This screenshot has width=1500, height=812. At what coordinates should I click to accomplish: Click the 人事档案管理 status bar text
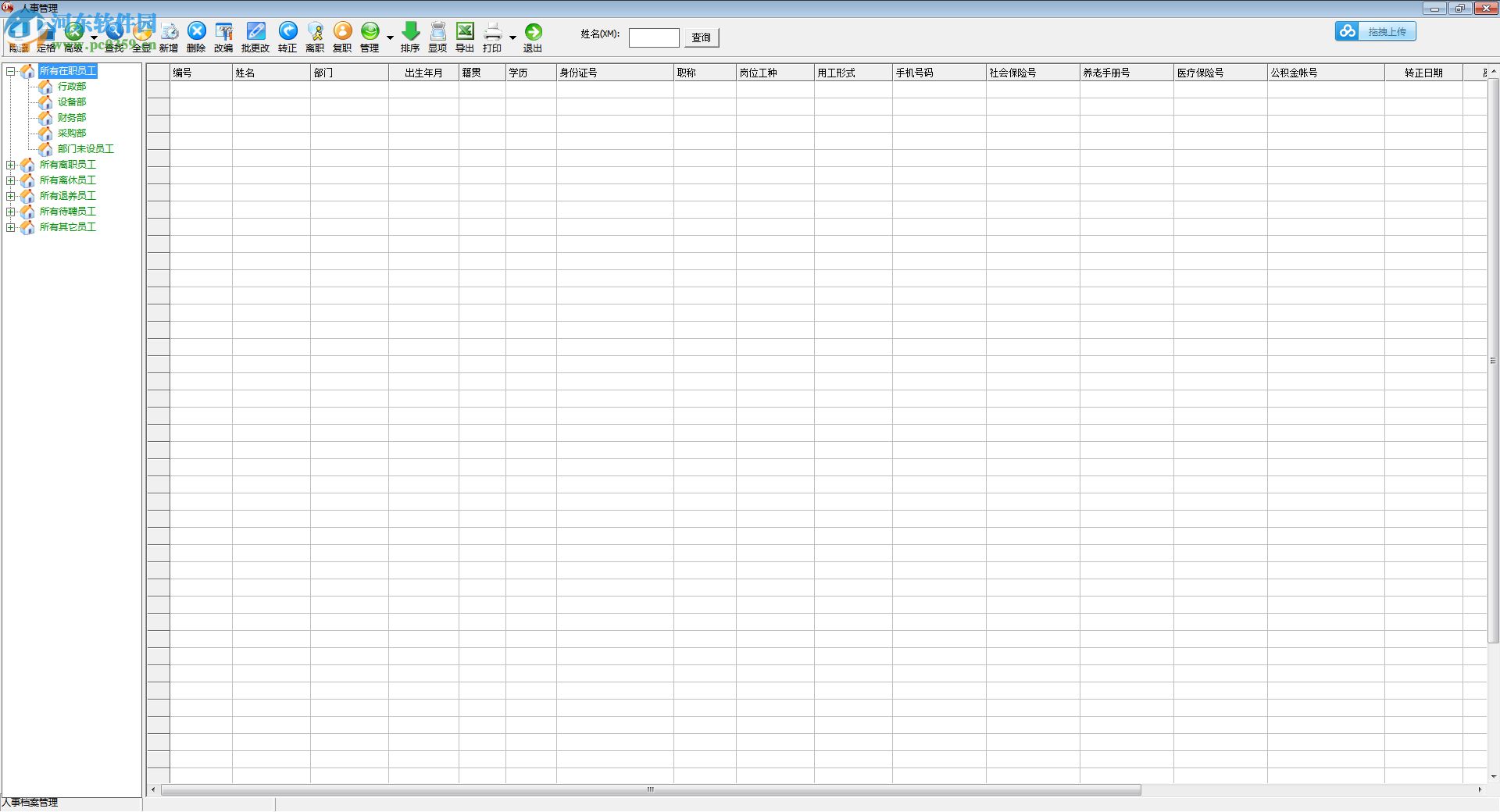click(x=30, y=803)
